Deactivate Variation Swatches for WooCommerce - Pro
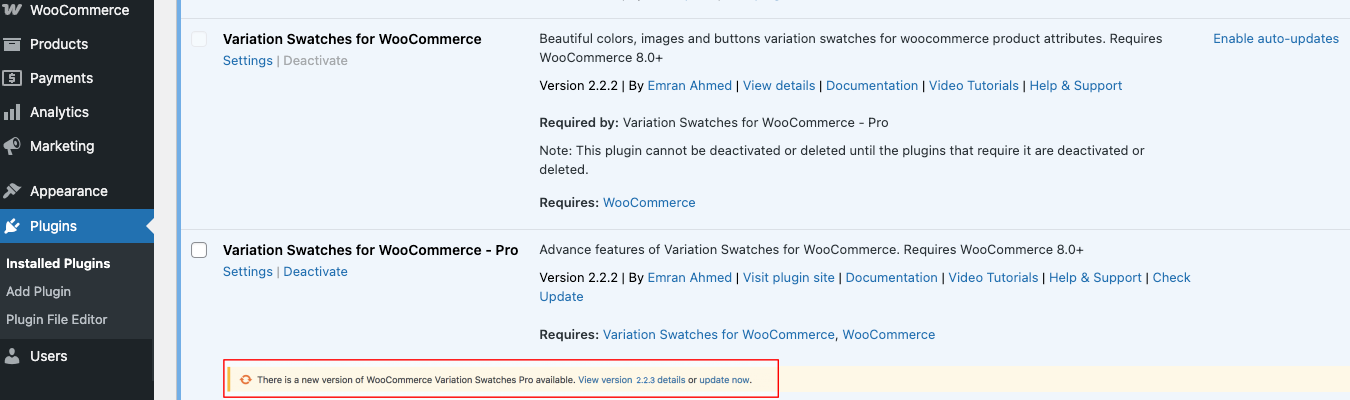Screen dimensions: 1350x400 click(x=315, y=272)
